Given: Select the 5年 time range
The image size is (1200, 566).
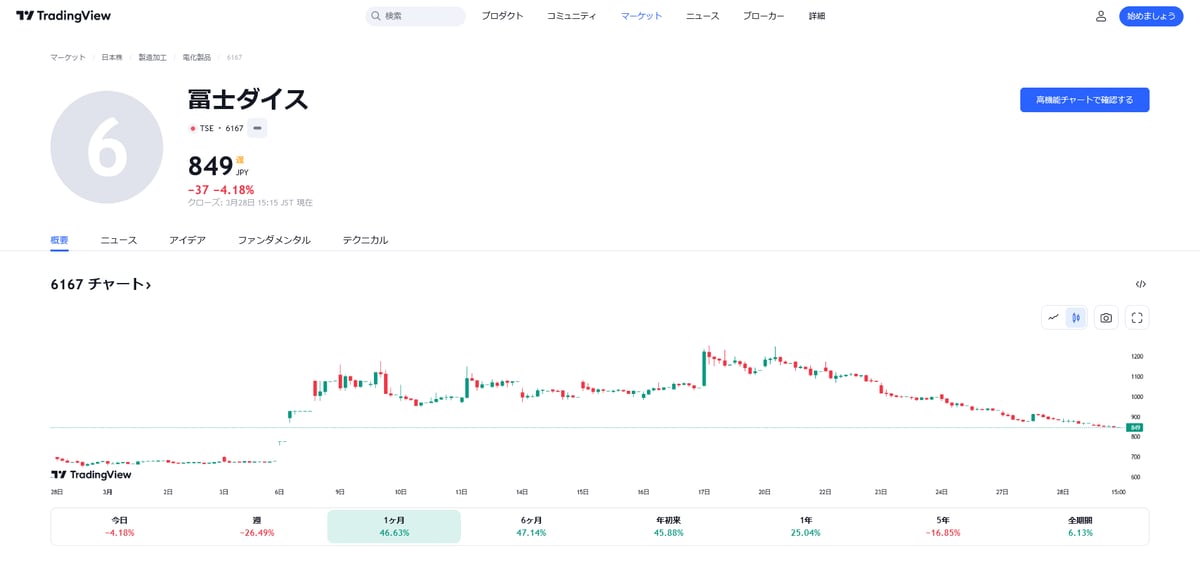Looking at the screenshot, I should (943, 526).
